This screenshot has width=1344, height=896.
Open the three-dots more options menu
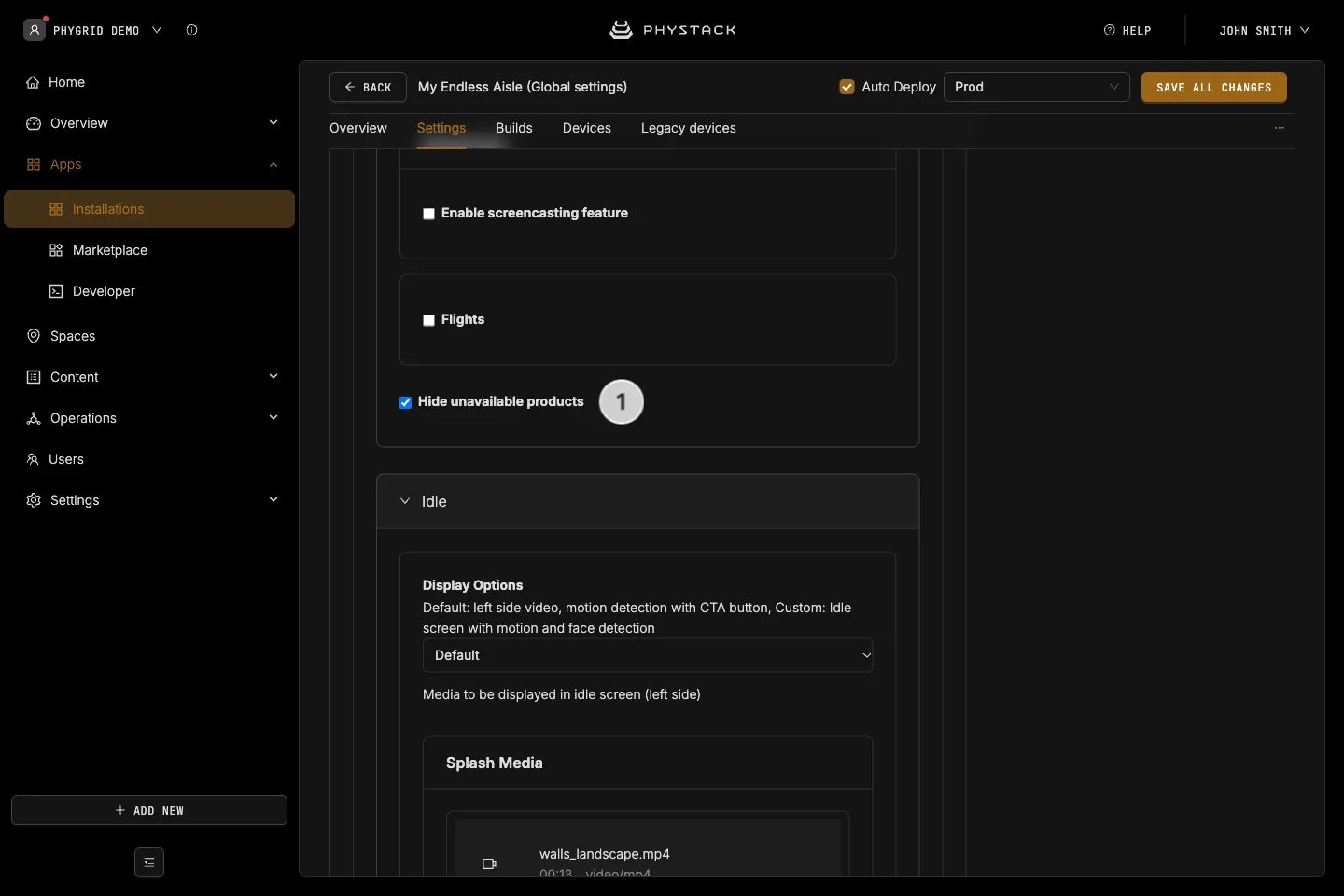click(x=1280, y=128)
